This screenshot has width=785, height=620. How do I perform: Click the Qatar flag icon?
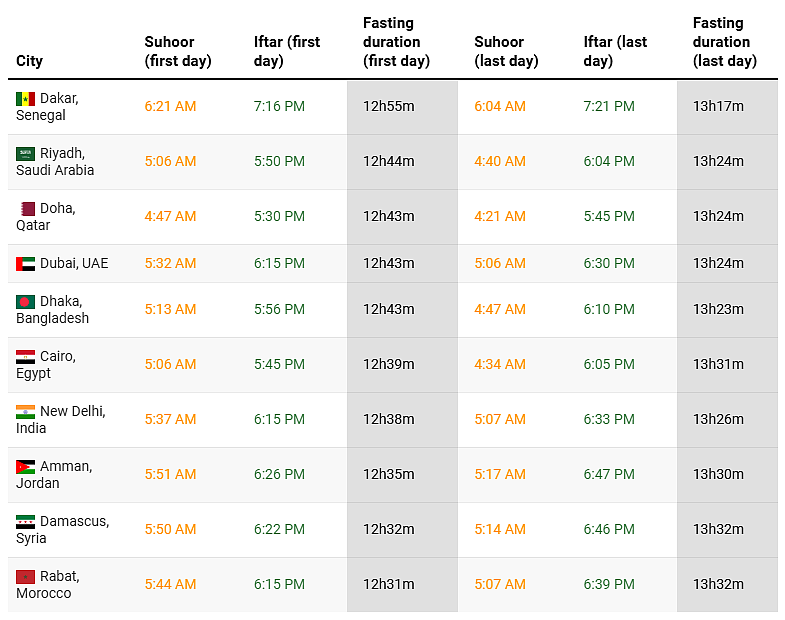point(28,208)
